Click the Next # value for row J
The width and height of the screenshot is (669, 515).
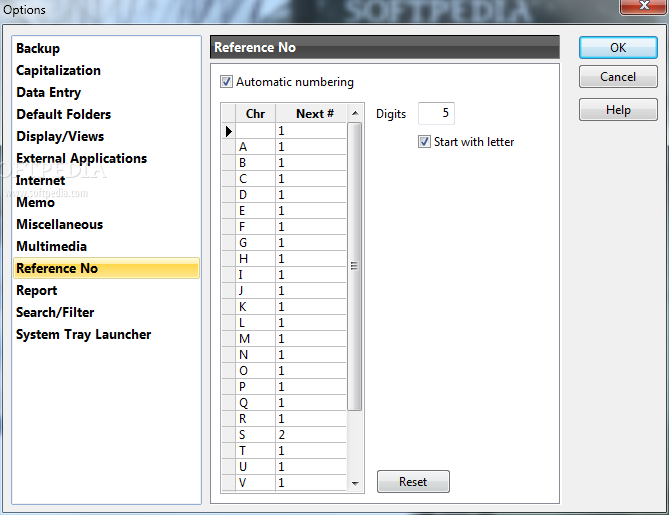point(311,291)
